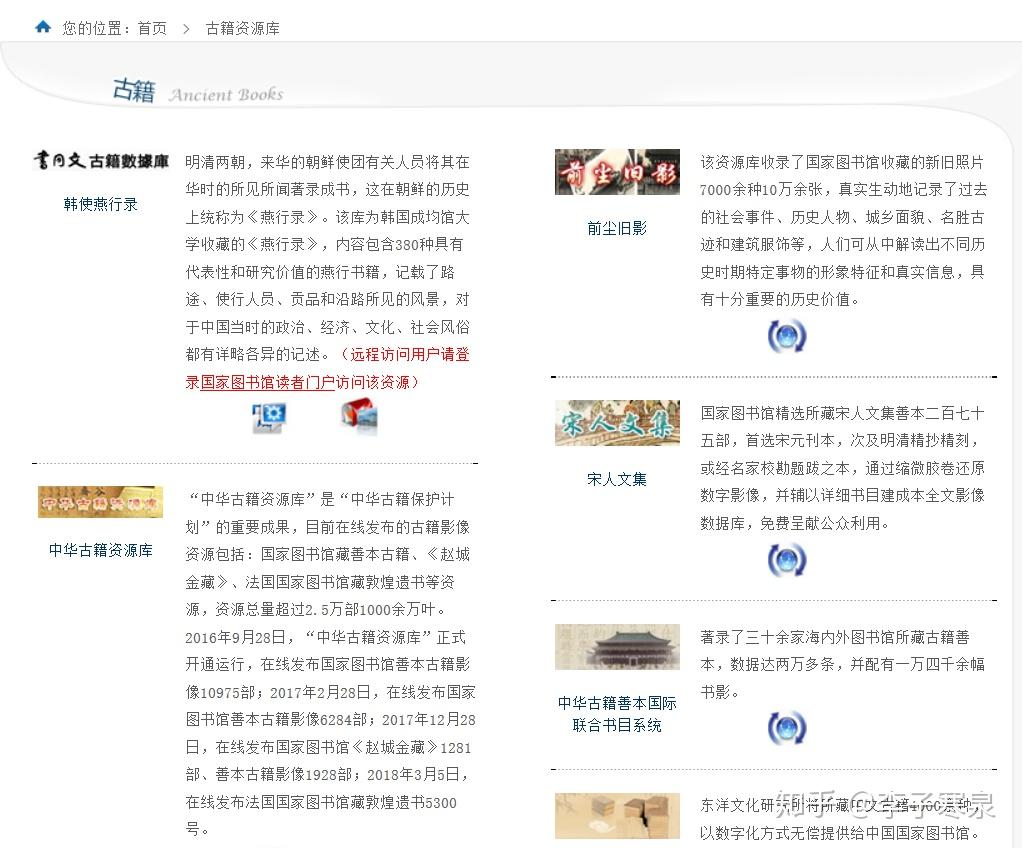Image resolution: width=1022 pixels, height=848 pixels.
Task: Open the 中华古籍资源库 title link
Action: pos(101,550)
